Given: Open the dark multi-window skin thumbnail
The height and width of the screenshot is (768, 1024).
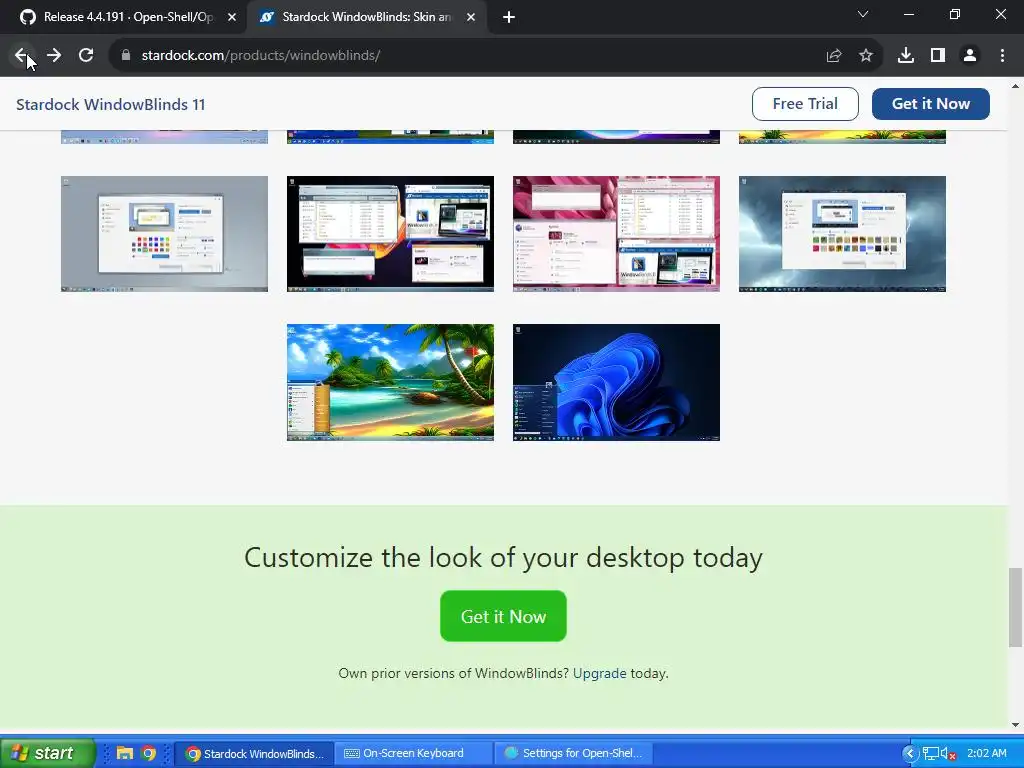Looking at the screenshot, I should [391, 234].
